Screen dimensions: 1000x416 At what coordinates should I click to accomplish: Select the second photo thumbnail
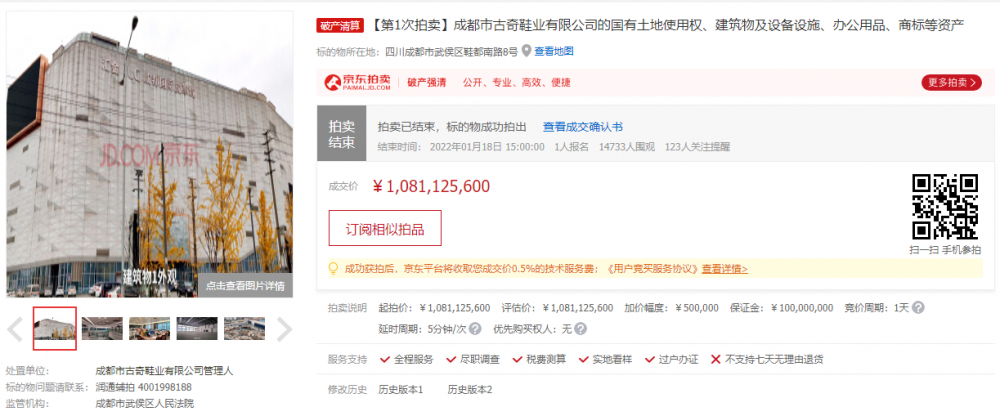tap(102, 329)
